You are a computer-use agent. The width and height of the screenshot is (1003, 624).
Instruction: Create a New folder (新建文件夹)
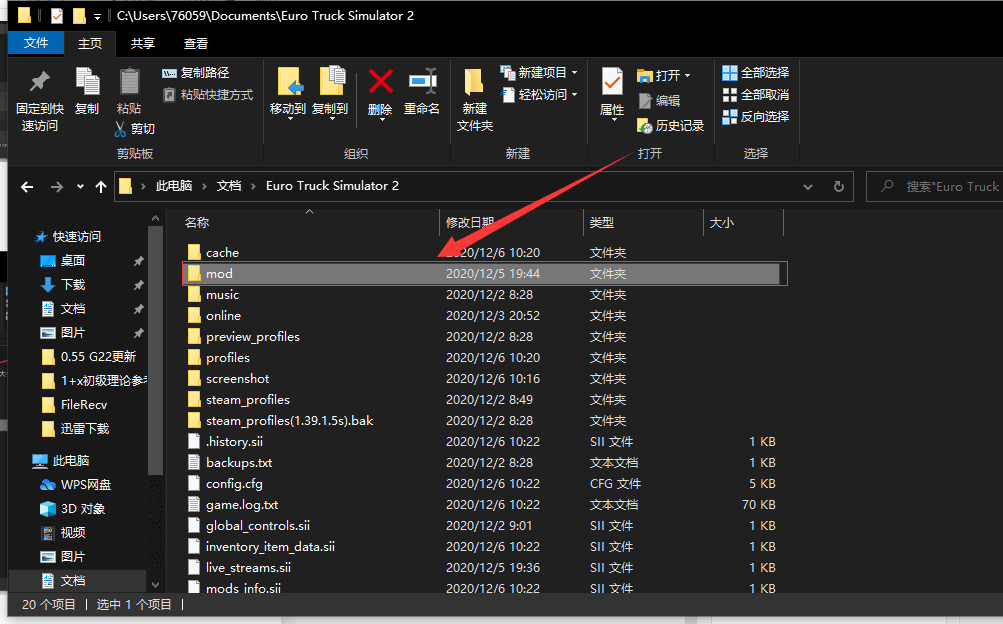[475, 100]
